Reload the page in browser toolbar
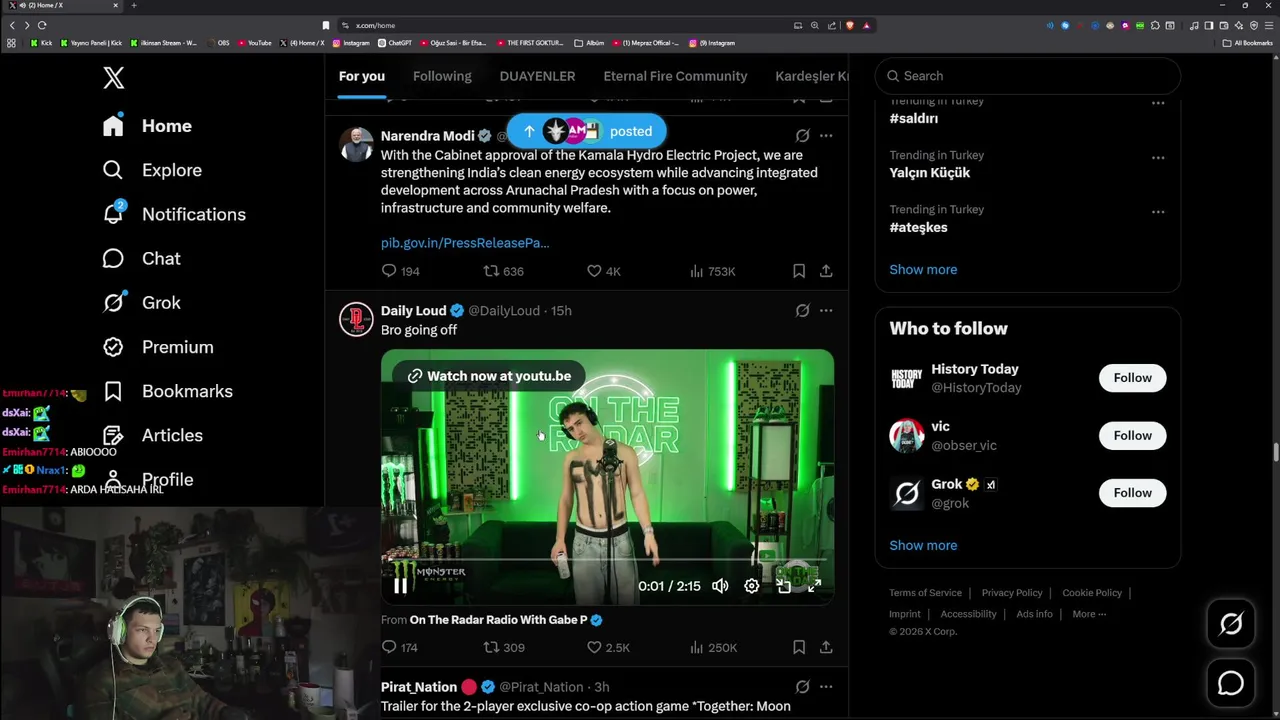The height and width of the screenshot is (720, 1280). pyautogui.click(x=42, y=25)
